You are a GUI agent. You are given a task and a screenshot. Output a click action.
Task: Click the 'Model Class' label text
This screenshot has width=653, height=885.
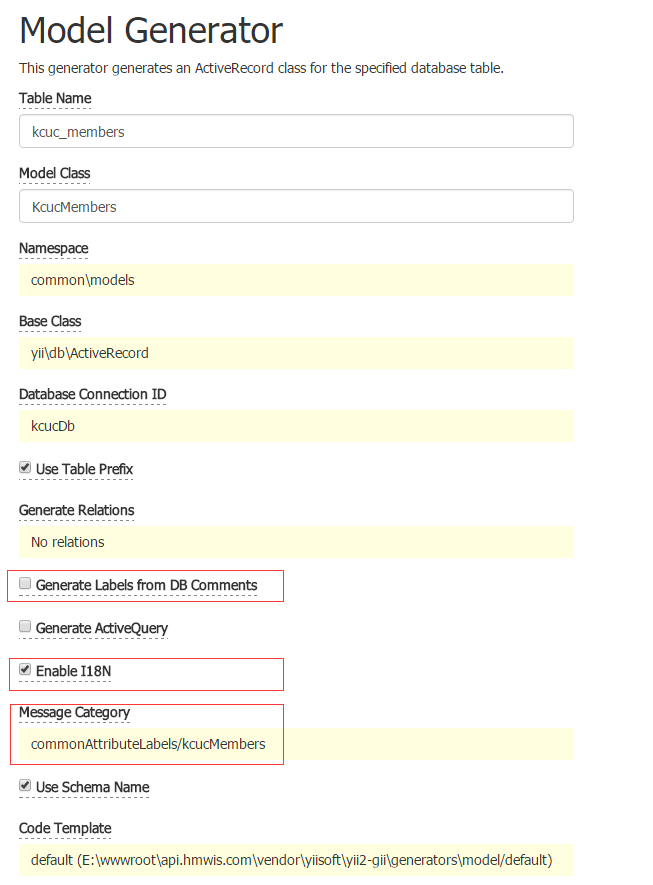click(x=55, y=173)
